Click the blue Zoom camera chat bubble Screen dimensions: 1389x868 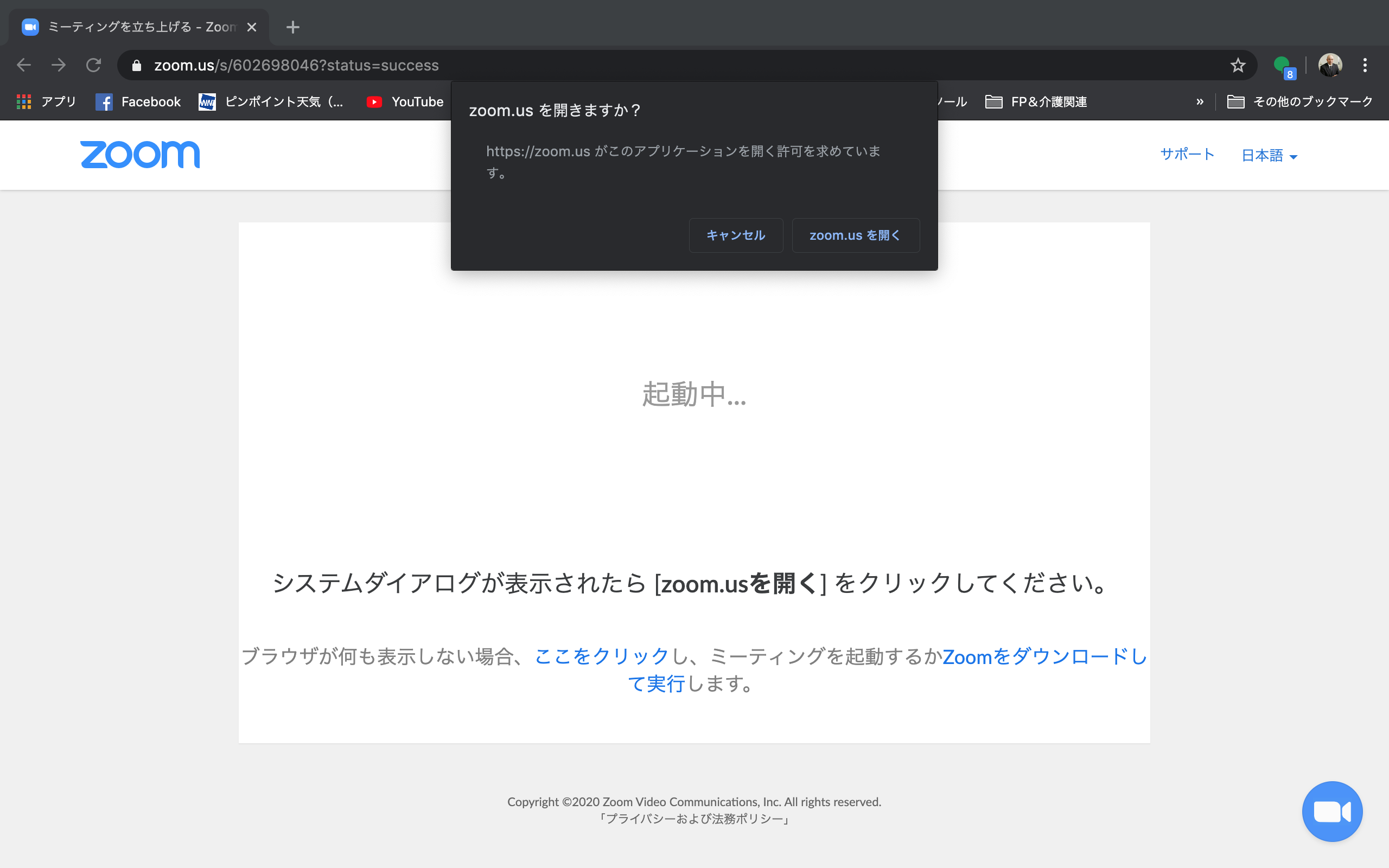coord(1332,811)
